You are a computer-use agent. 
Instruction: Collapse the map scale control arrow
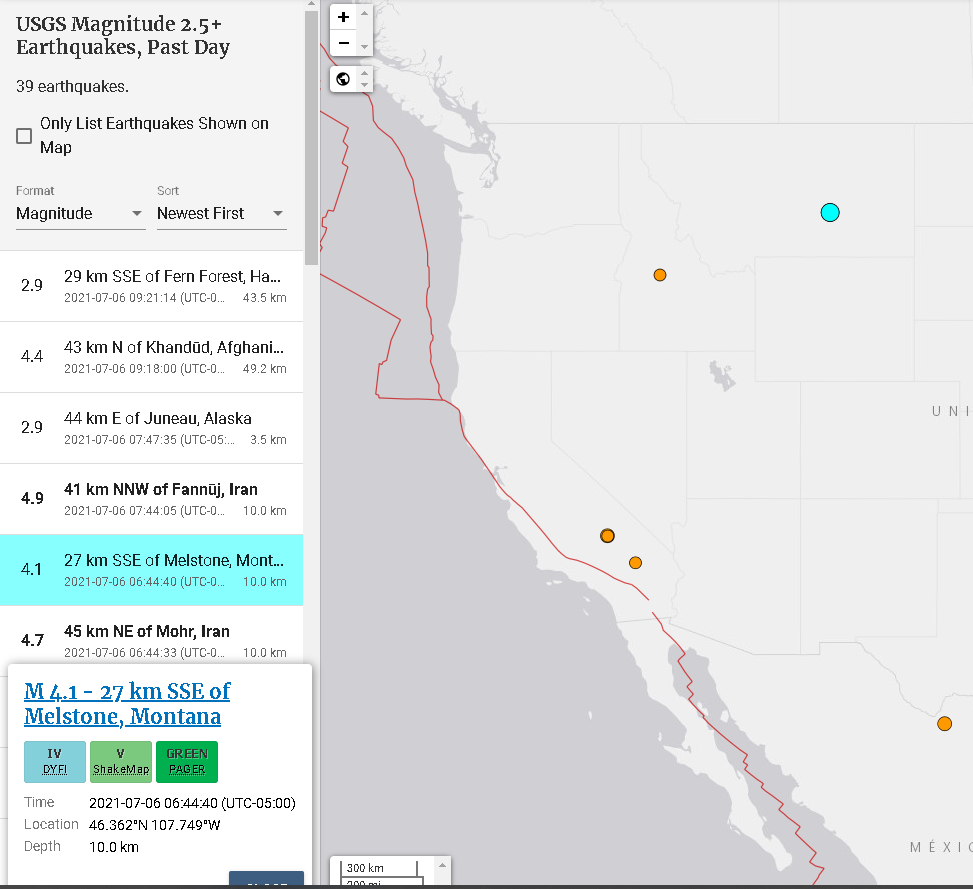(x=442, y=865)
